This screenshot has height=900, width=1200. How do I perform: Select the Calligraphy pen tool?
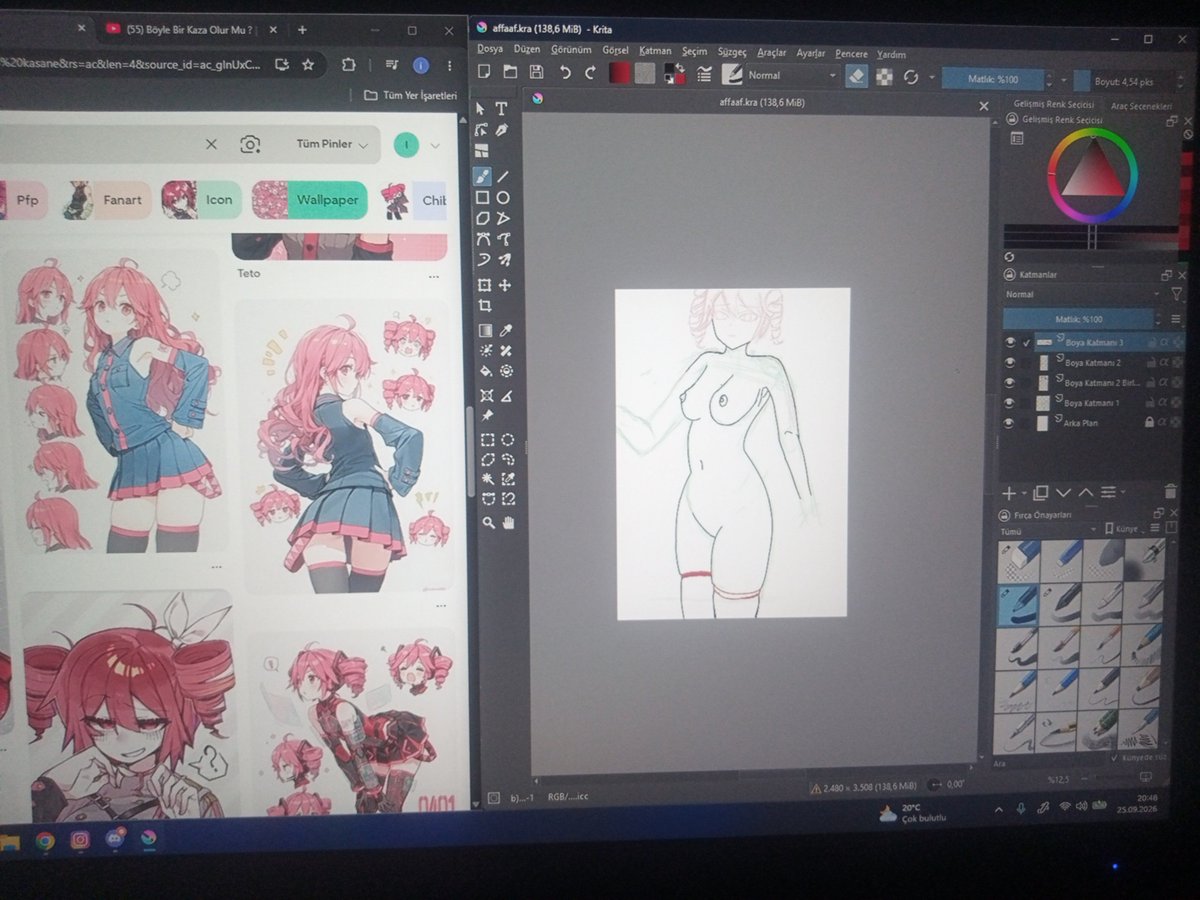click(x=503, y=130)
